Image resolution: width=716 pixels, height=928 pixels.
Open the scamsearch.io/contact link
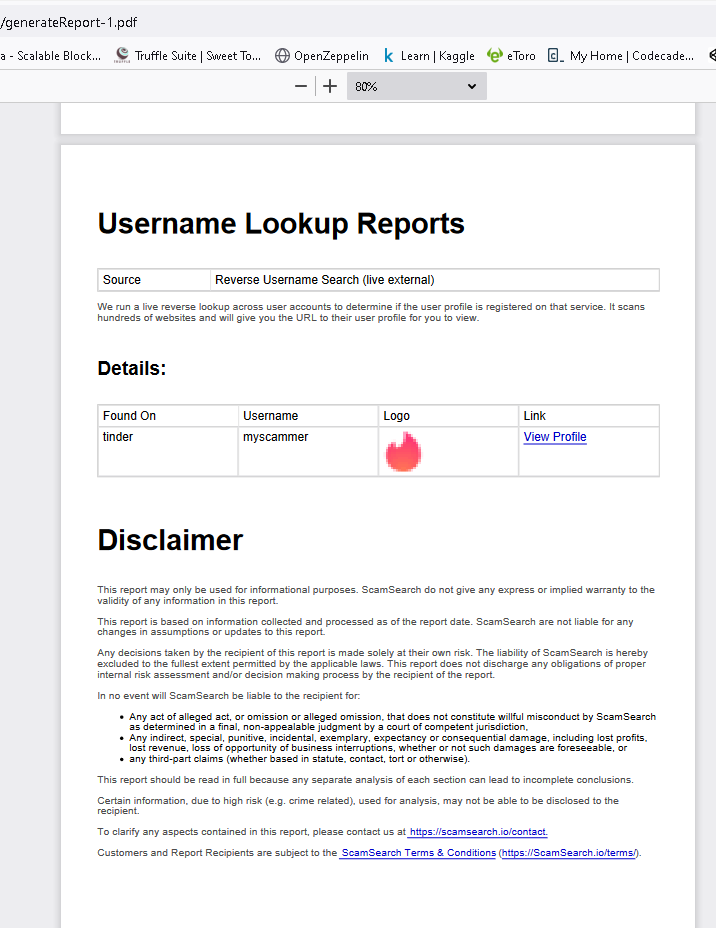coord(478,832)
